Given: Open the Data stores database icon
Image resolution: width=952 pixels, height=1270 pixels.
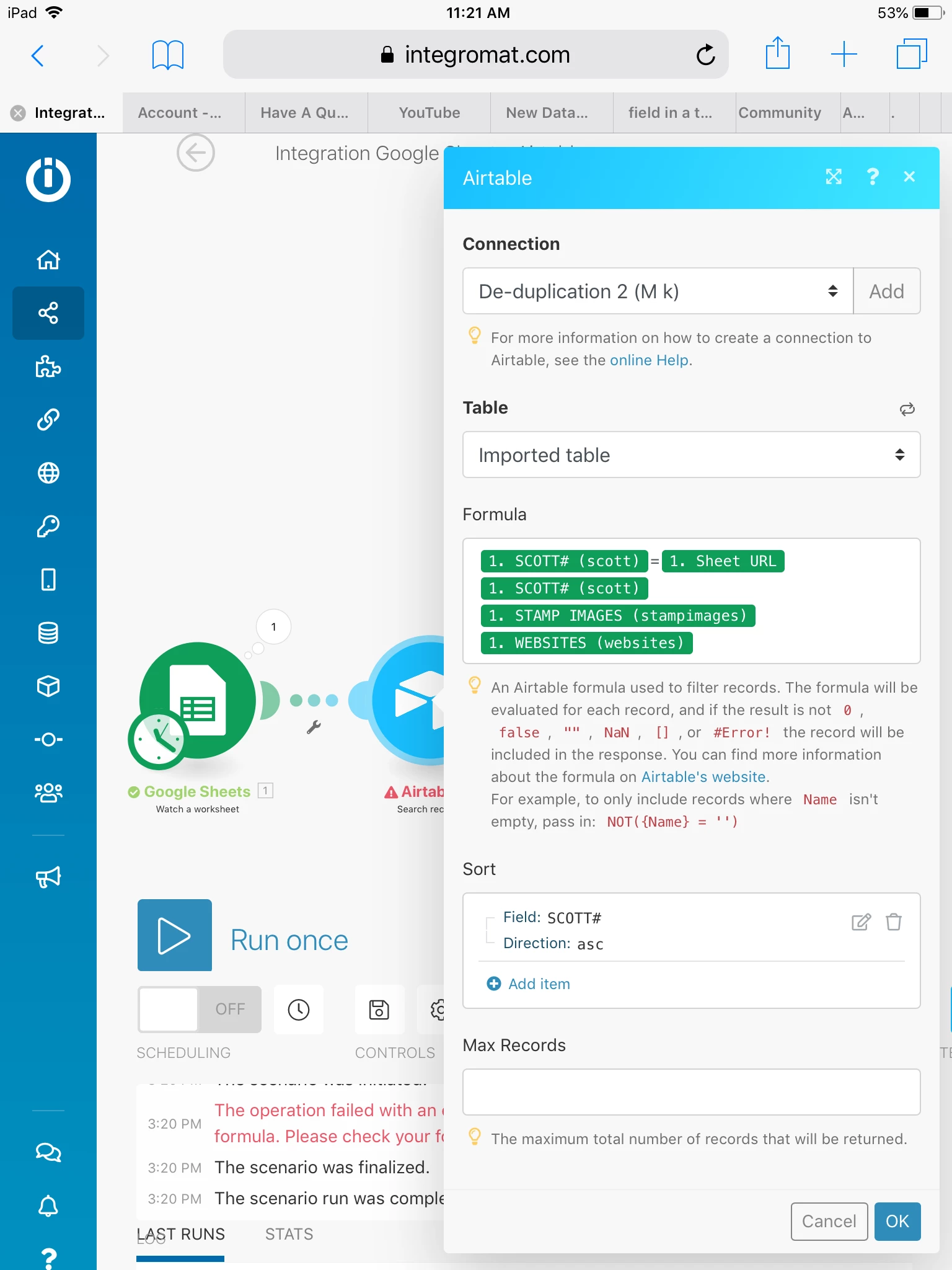Looking at the screenshot, I should coord(48,633).
